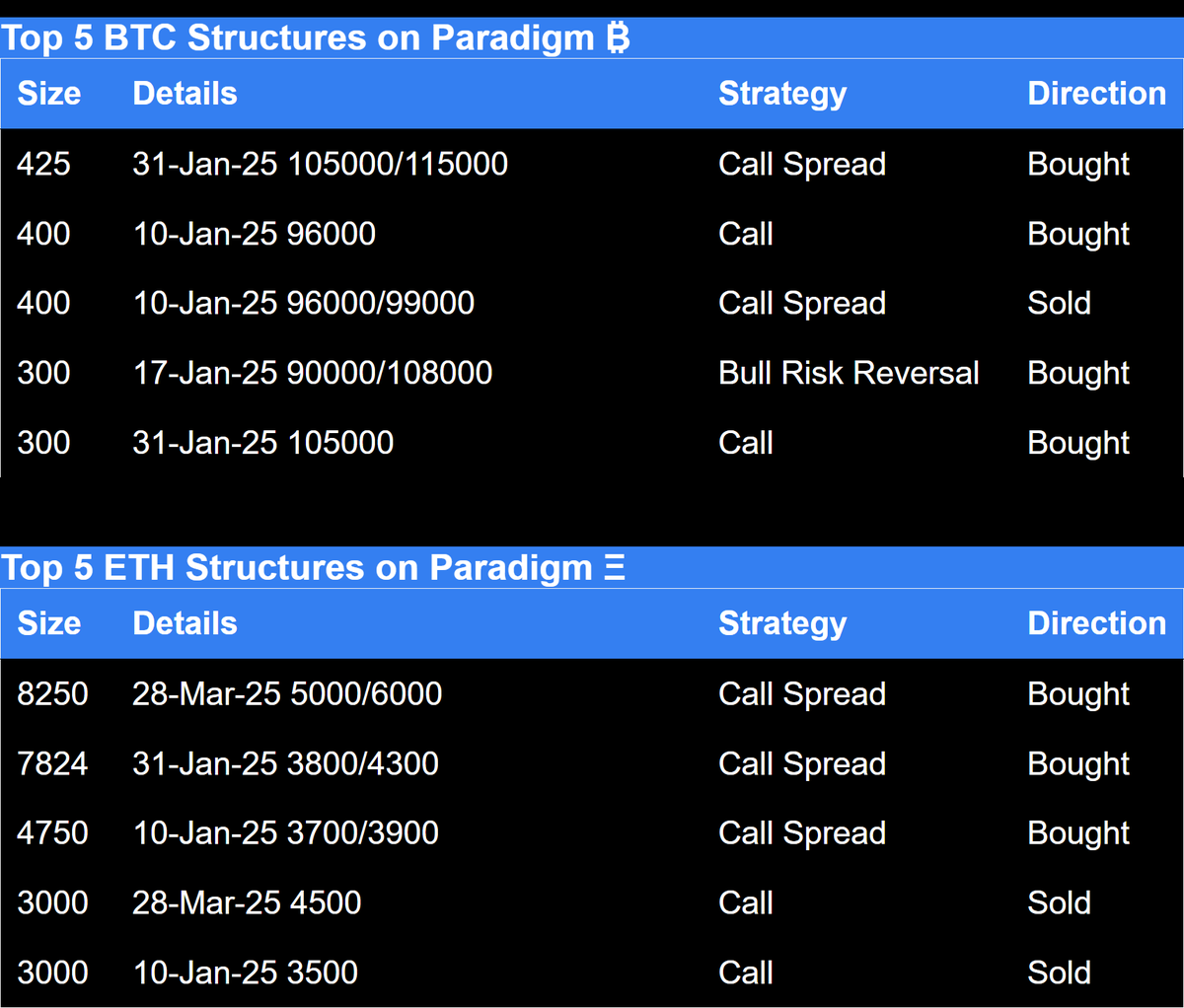Viewport: 1184px width, 1008px height.
Task: Click Bought in the size 7824 row
Action: pyautogui.click(x=1078, y=764)
